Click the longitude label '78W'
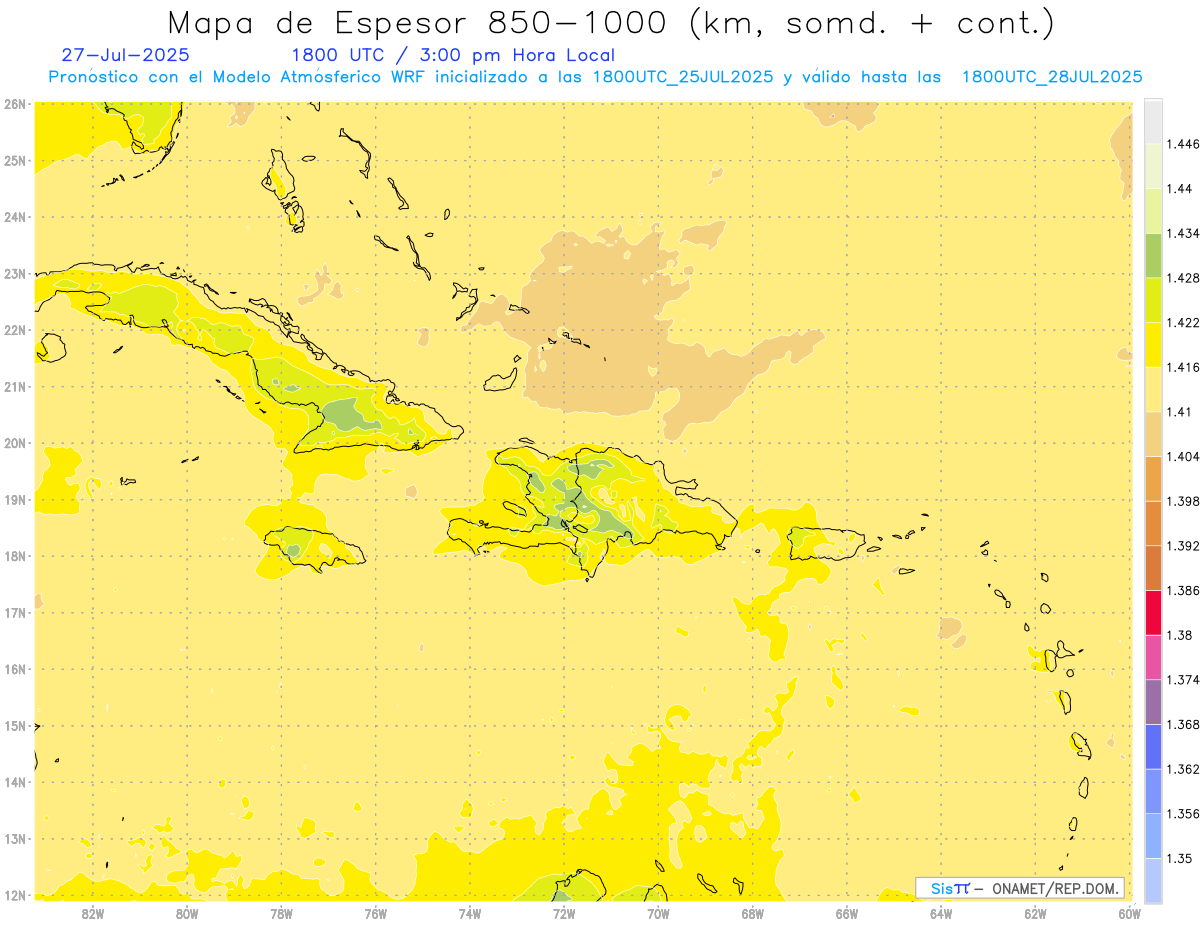Image resolution: width=1200 pixels, height=927 pixels. point(281,912)
